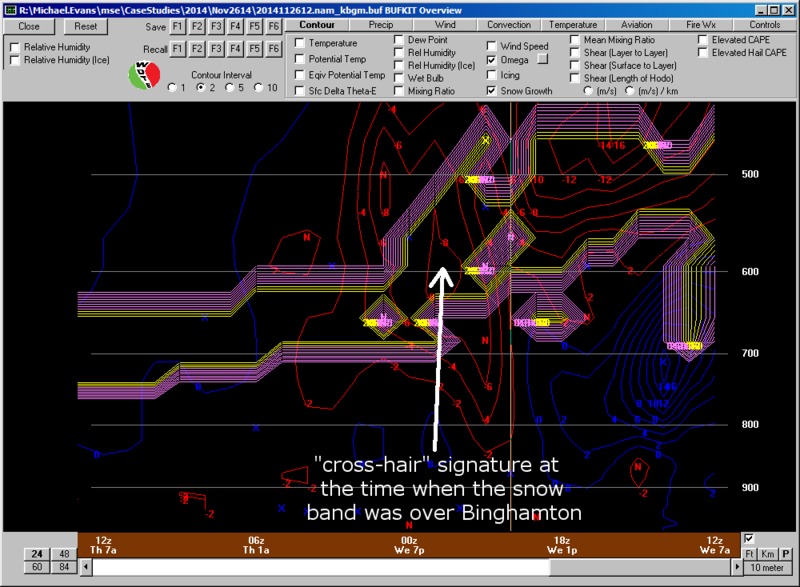Click the Recall F6 slot button
The height and width of the screenshot is (587, 800).
(x=274, y=49)
